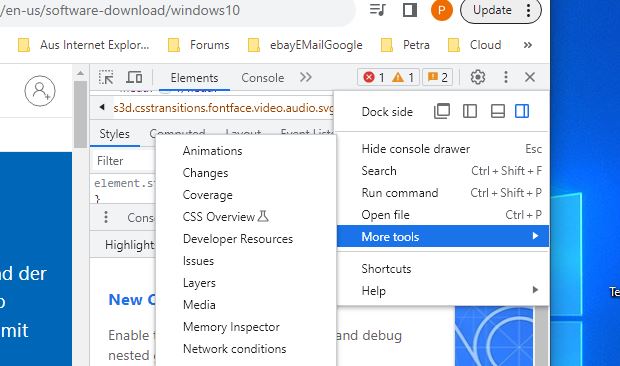Open the Issues tool
This screenshot has height=366, width=620.
246,261
